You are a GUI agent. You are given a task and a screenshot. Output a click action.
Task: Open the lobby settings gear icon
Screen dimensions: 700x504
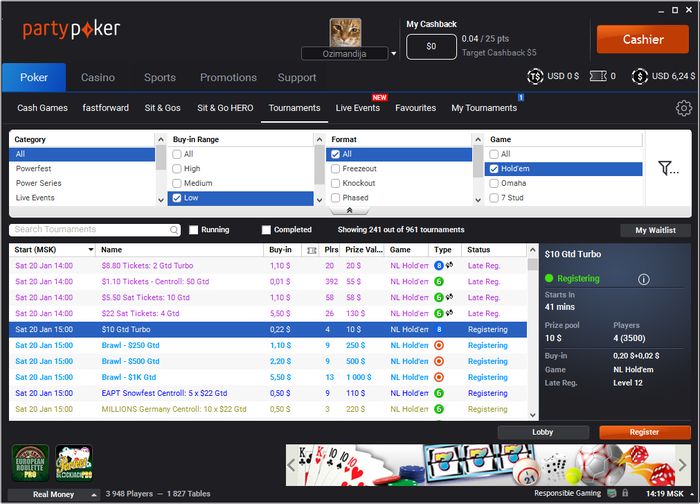(683, 108)
